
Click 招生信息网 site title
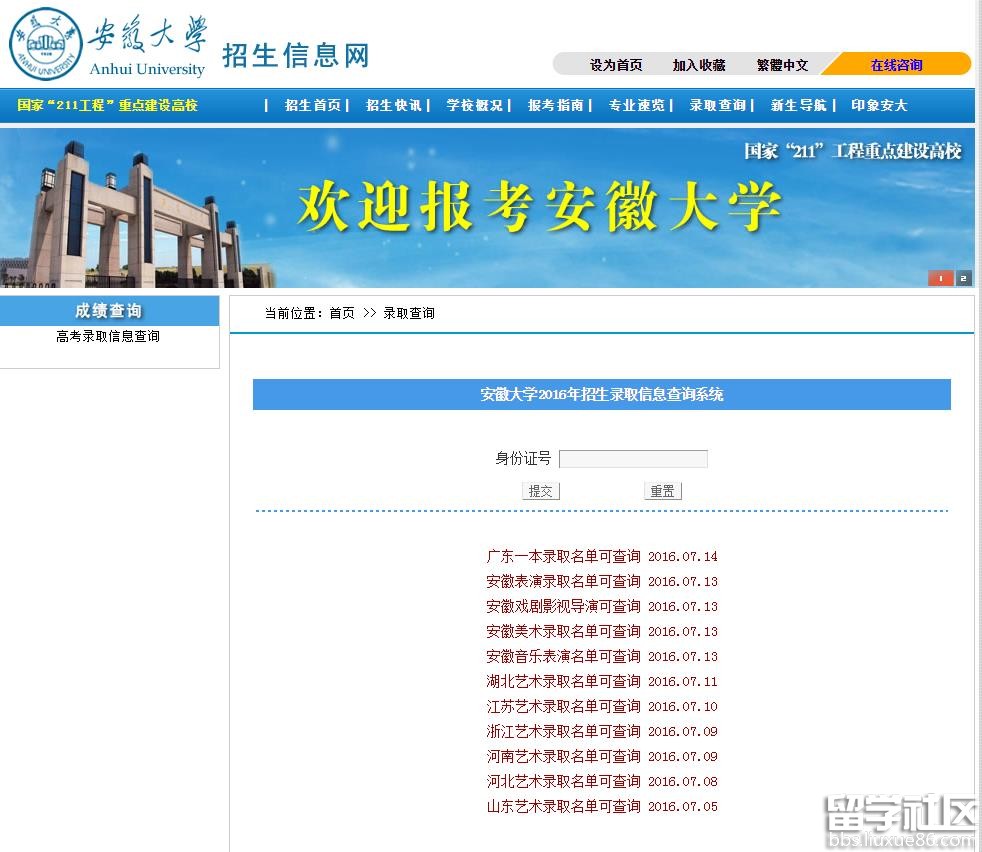coord(296,55)
